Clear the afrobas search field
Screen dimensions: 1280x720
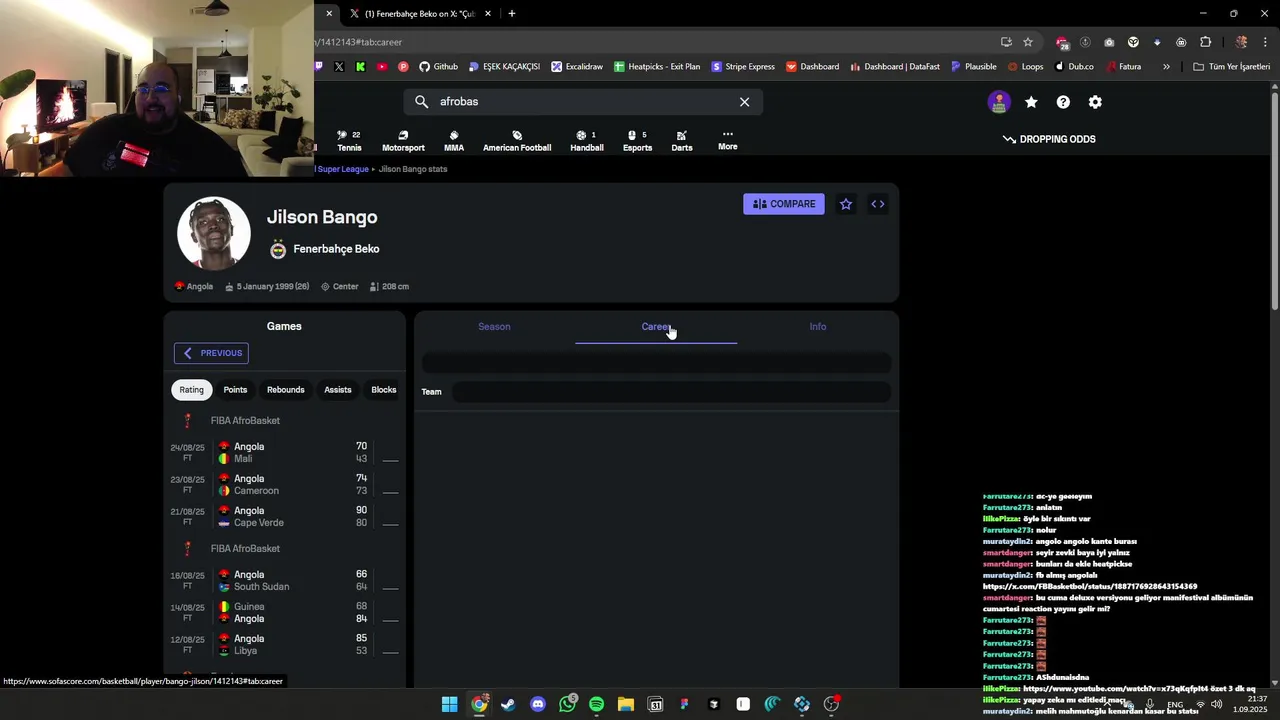(744, 102)
